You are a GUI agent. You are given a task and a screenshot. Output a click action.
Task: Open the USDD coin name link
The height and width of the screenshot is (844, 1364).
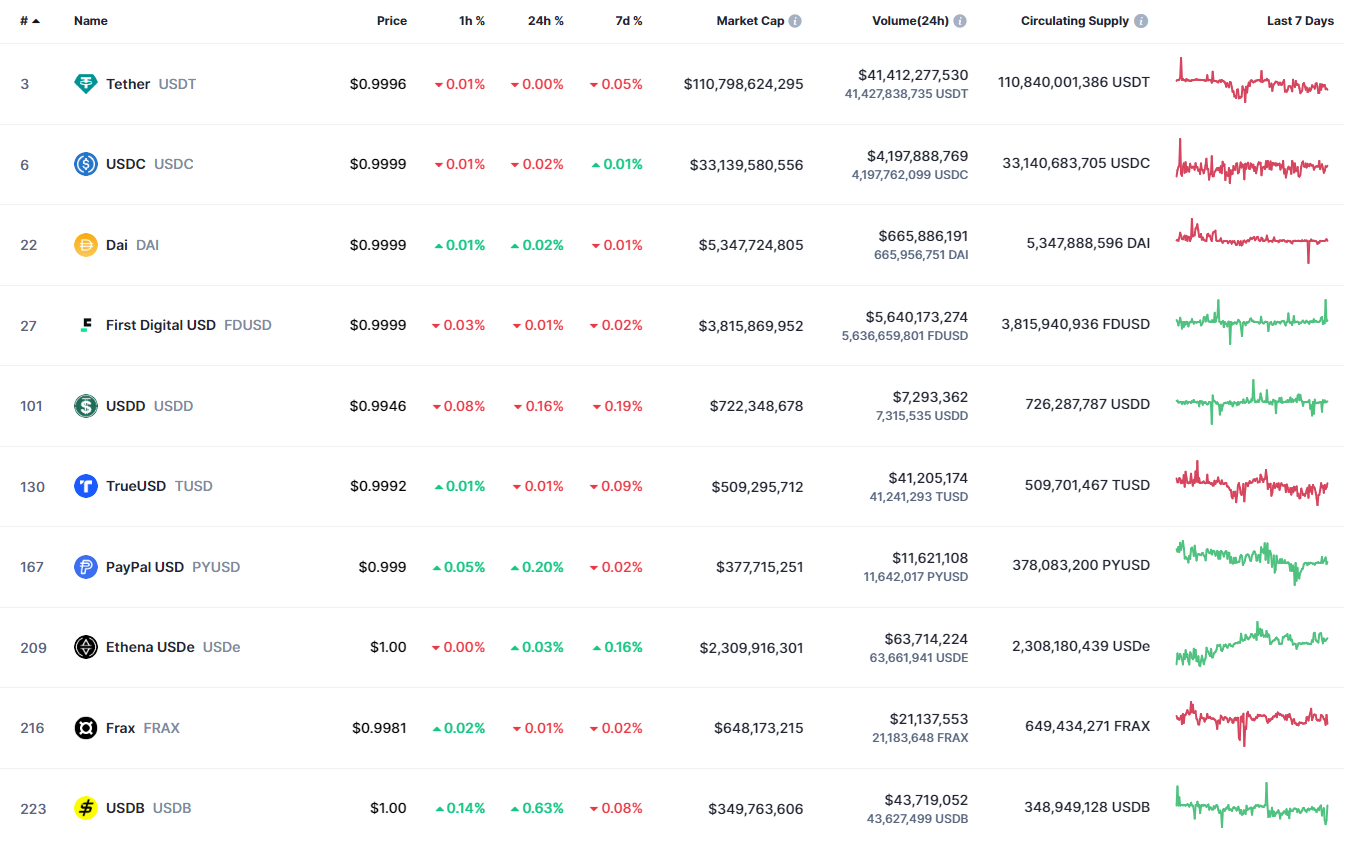point(125,406)
